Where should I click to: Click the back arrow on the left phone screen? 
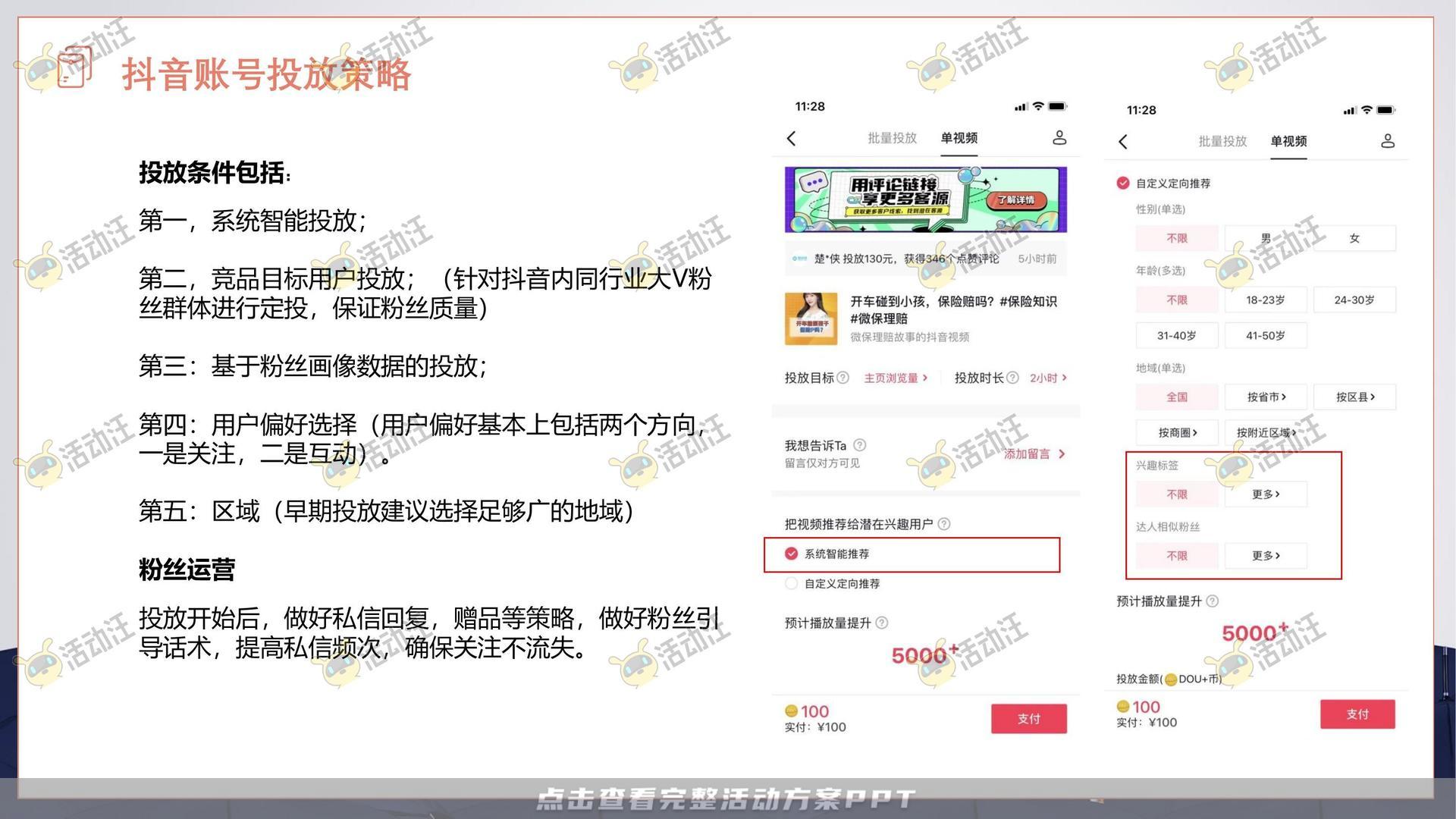[792, 140]
